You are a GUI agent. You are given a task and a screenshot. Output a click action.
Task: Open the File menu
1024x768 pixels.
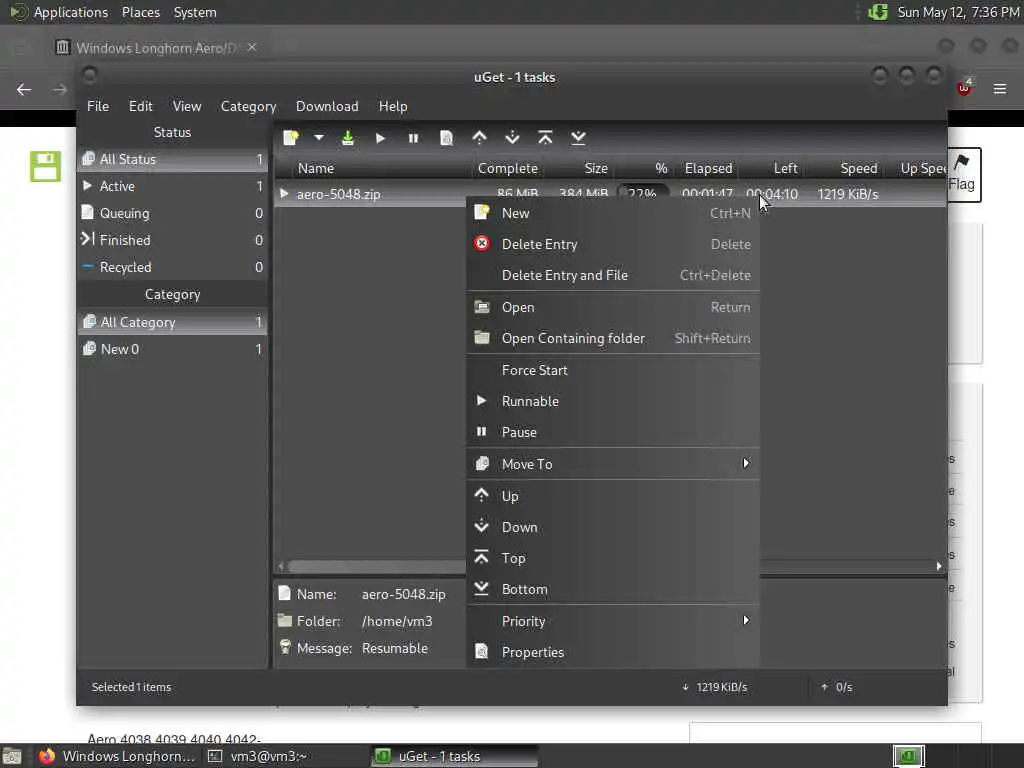(x=98, y=106)
